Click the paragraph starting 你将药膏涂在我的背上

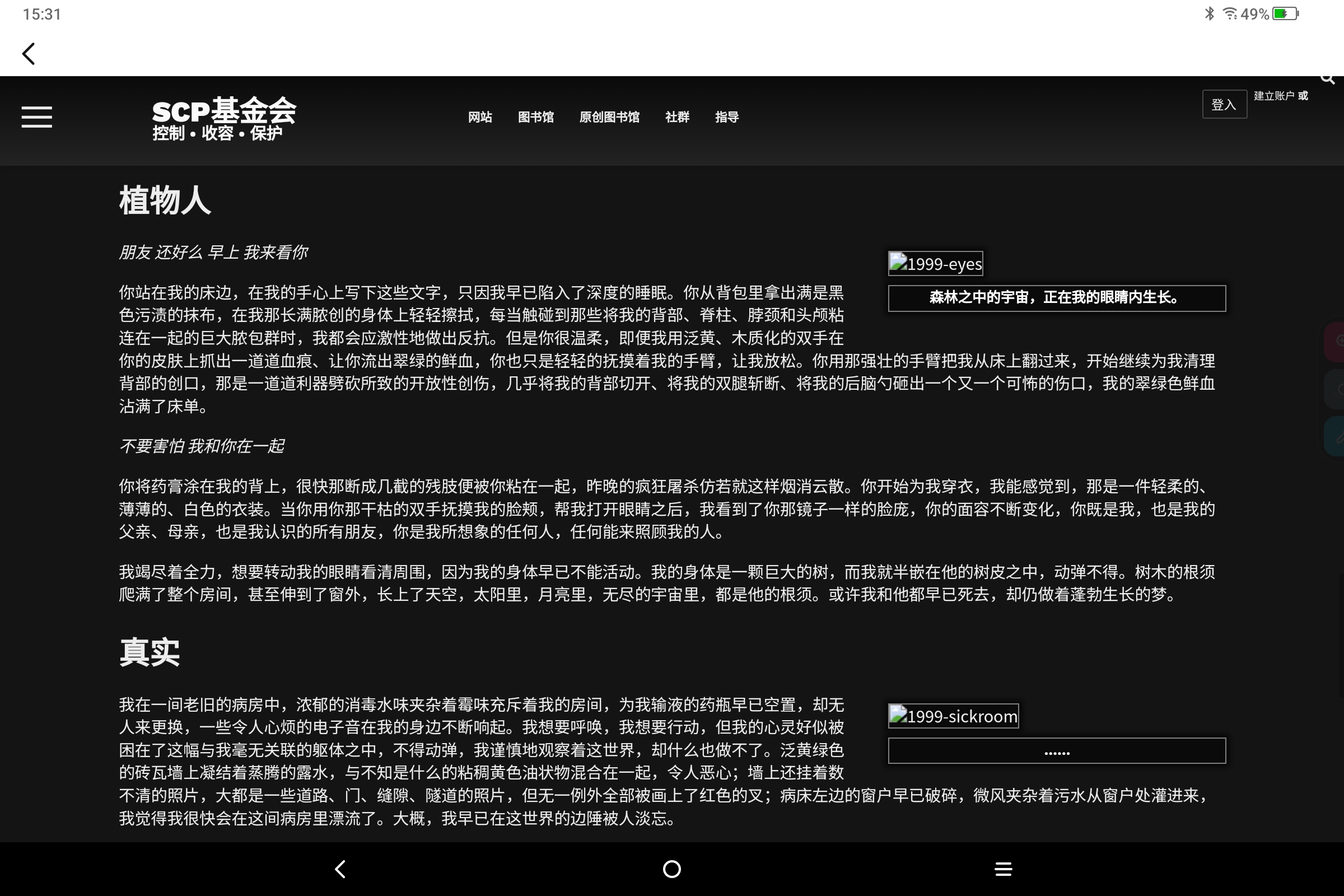tap(667, 509)
